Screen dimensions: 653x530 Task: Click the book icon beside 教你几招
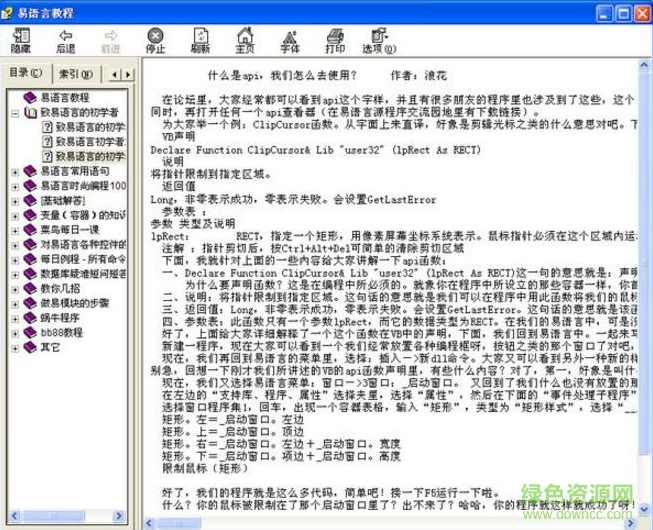point(30,289)
